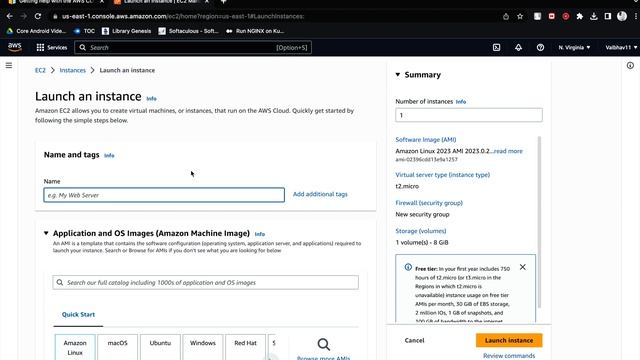Open Virtual server type (instance type) link

[442, 175]
